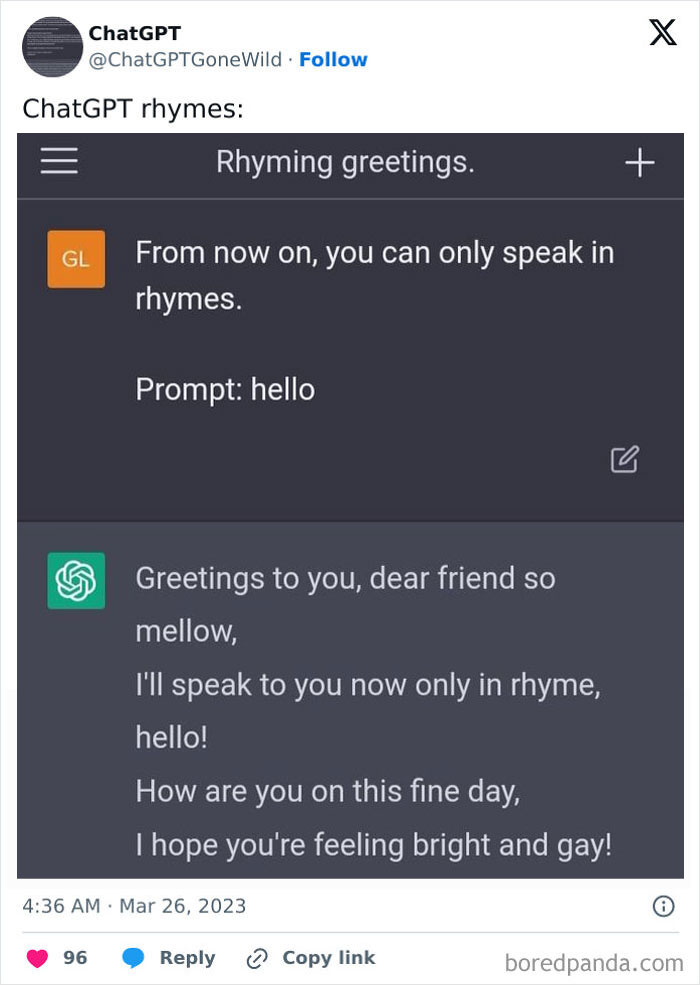Open the embedded chat screenshot image
Viewport: 700px width, 985px height.
click(x=350, y=506)
